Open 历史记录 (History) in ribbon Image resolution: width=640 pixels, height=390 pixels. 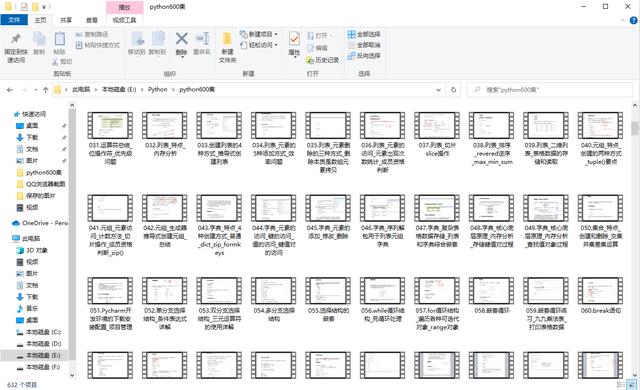pyautogui.click(x=322, y=60)
